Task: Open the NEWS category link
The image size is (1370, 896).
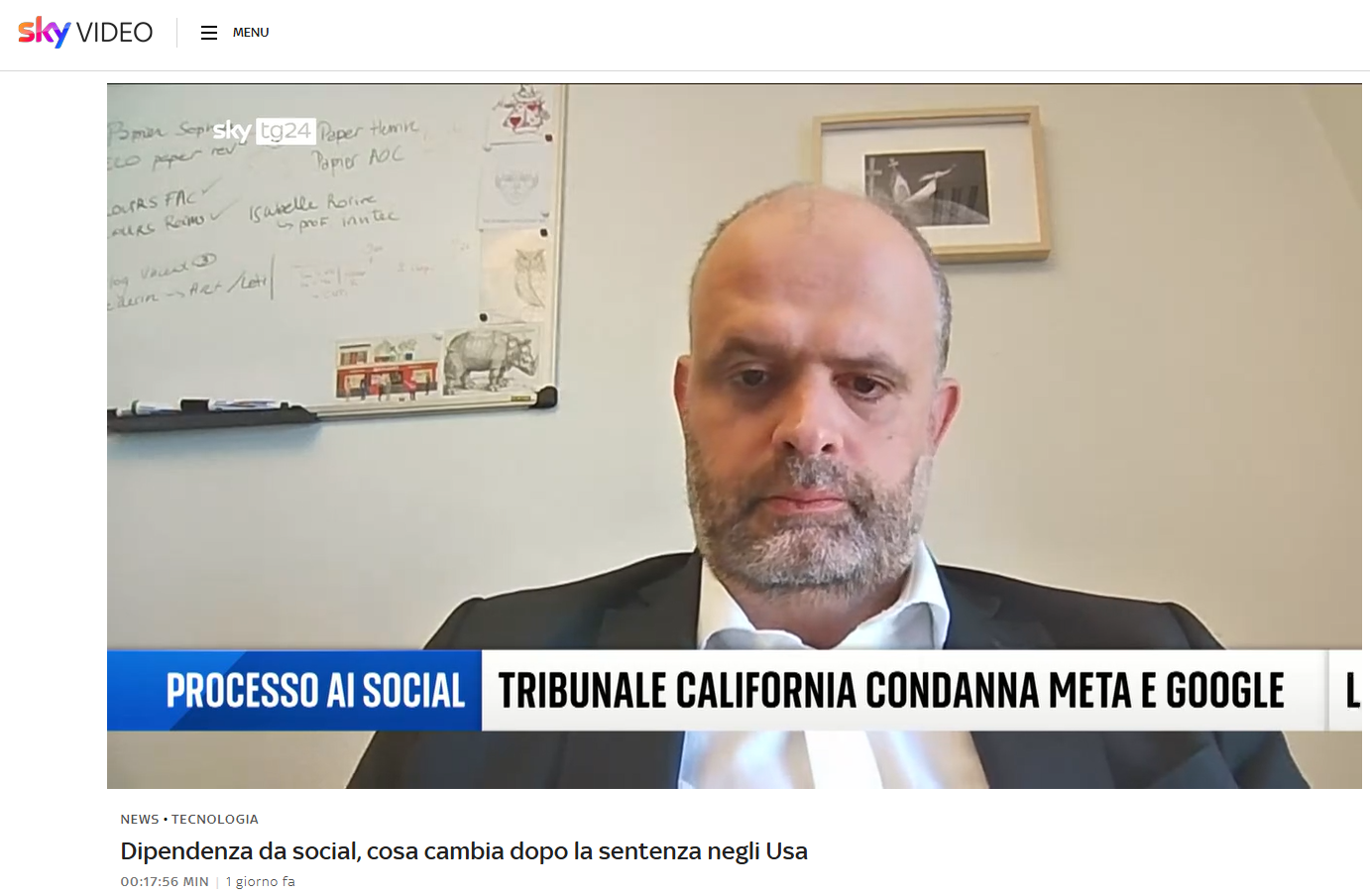Action: pyautogui.click(x=140, y=819)
